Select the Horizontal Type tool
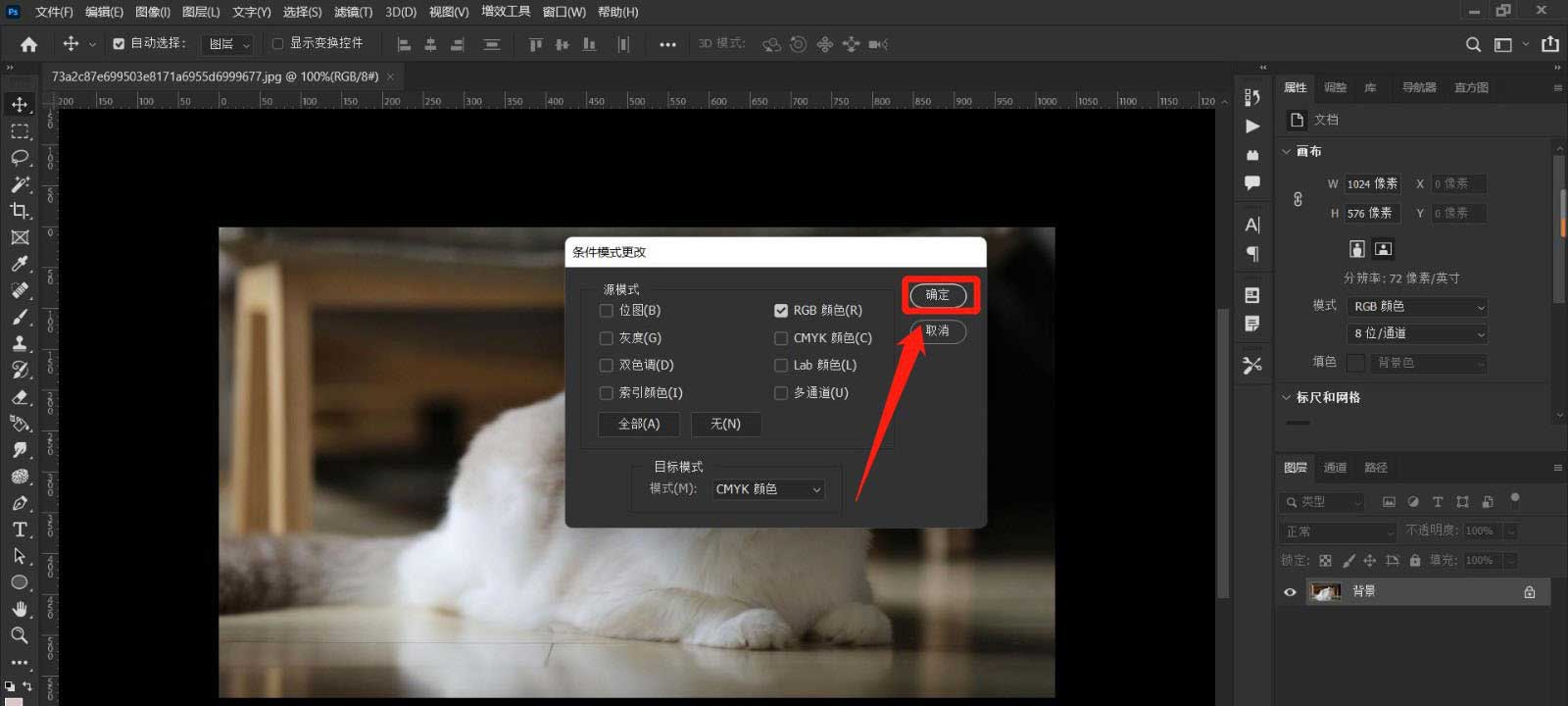The height and width of the screenshot is (706, 1568). tap(20, 529)
